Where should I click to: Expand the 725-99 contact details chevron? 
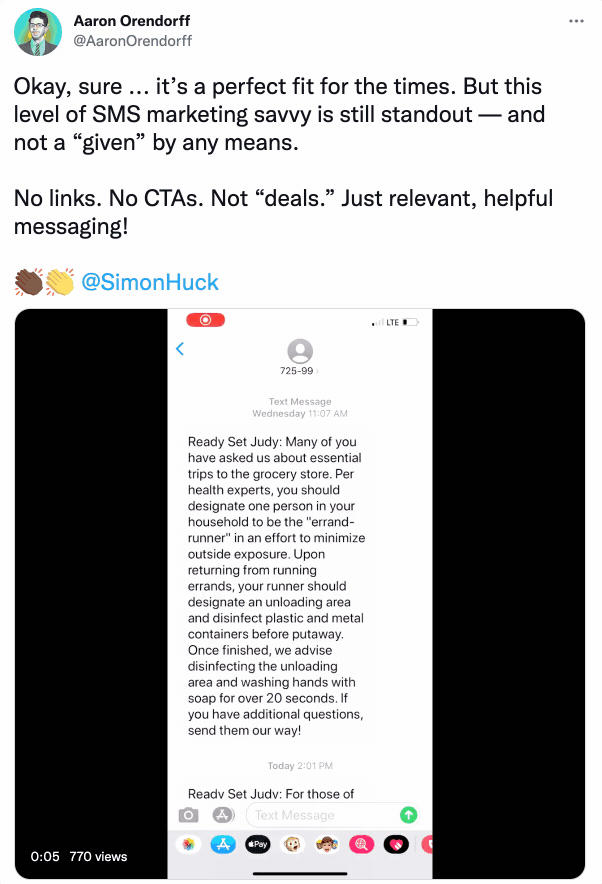pyautogui.click(x=317, y=371)
